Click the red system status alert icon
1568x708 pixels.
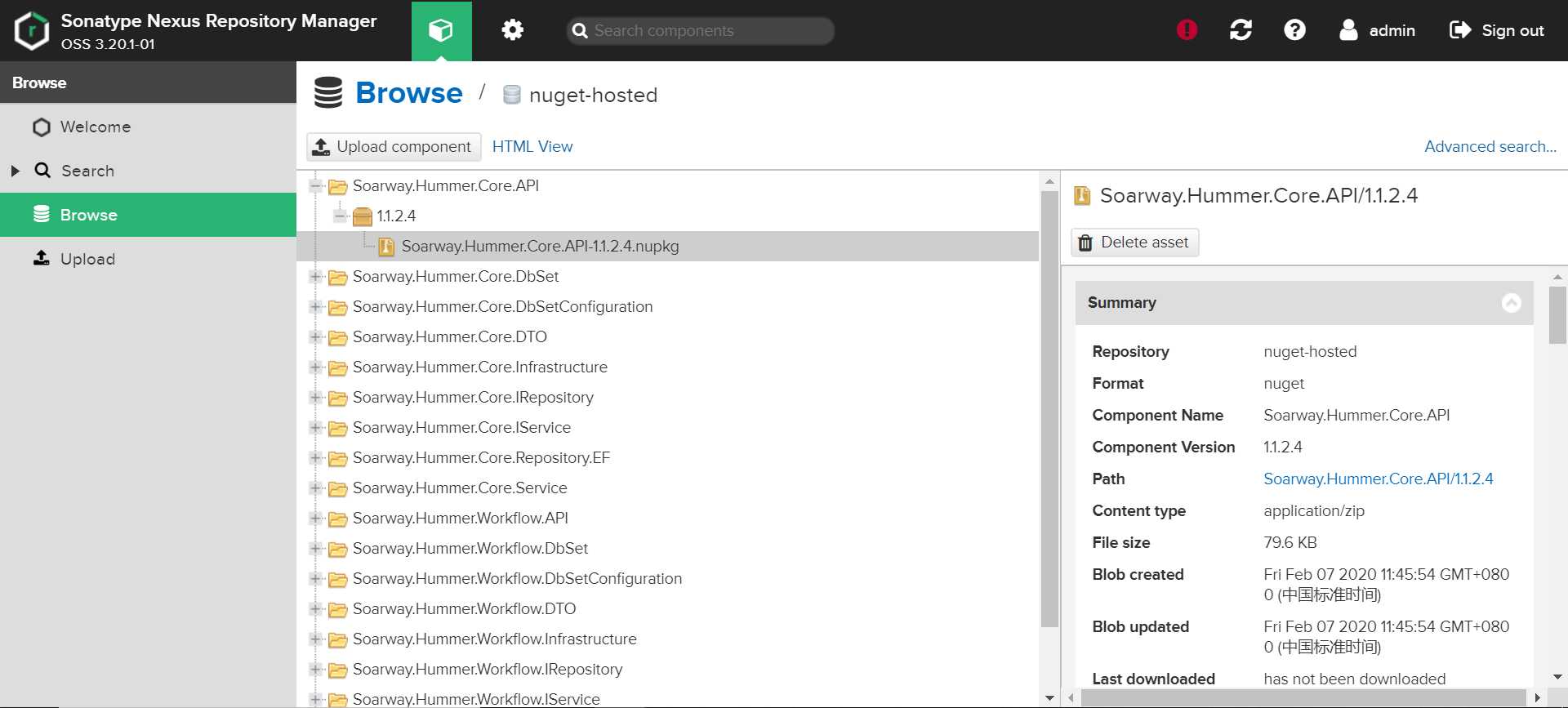pos(1187,30)
